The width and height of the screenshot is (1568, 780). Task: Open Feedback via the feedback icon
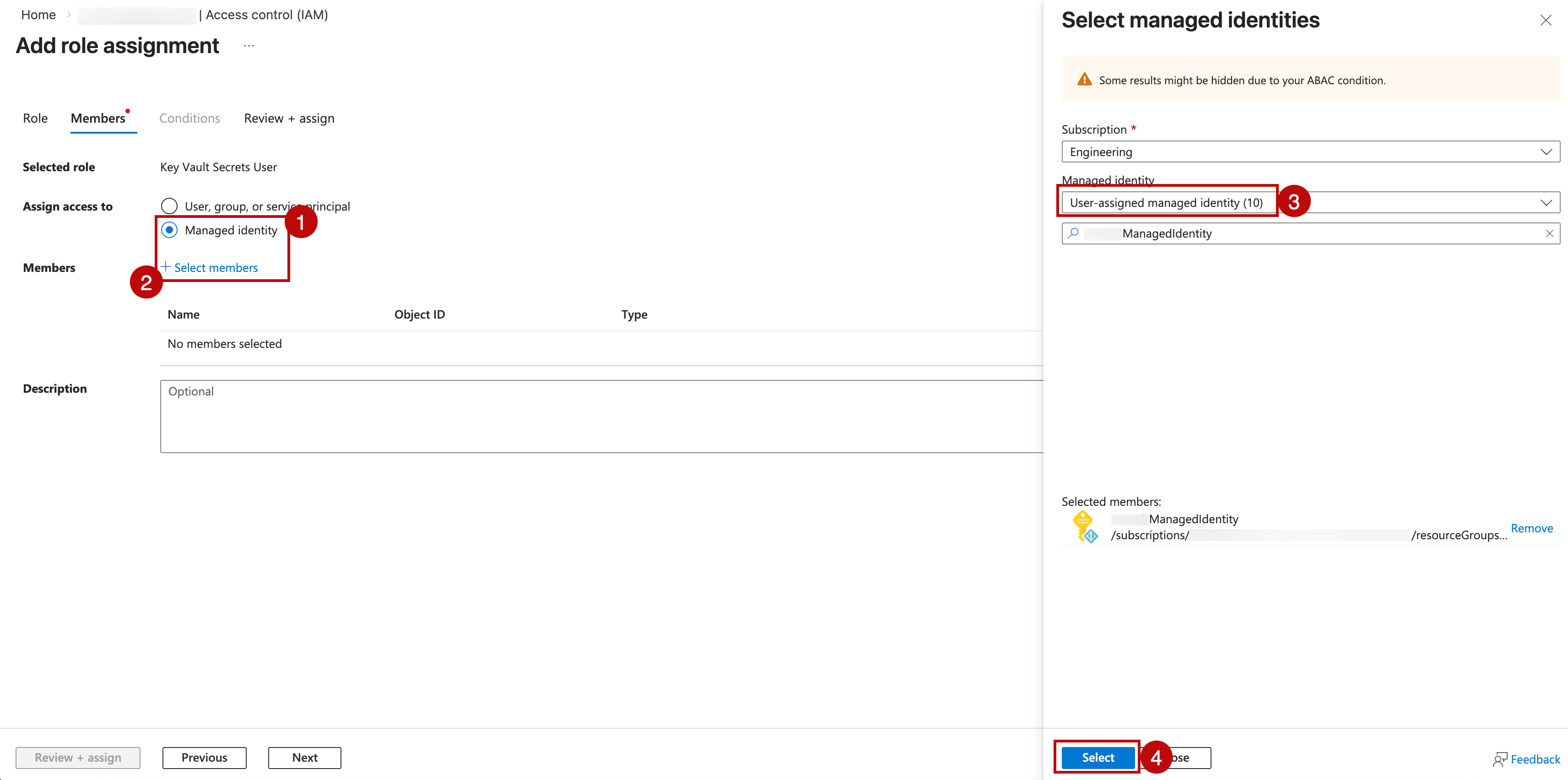(x=1501, y=759)
